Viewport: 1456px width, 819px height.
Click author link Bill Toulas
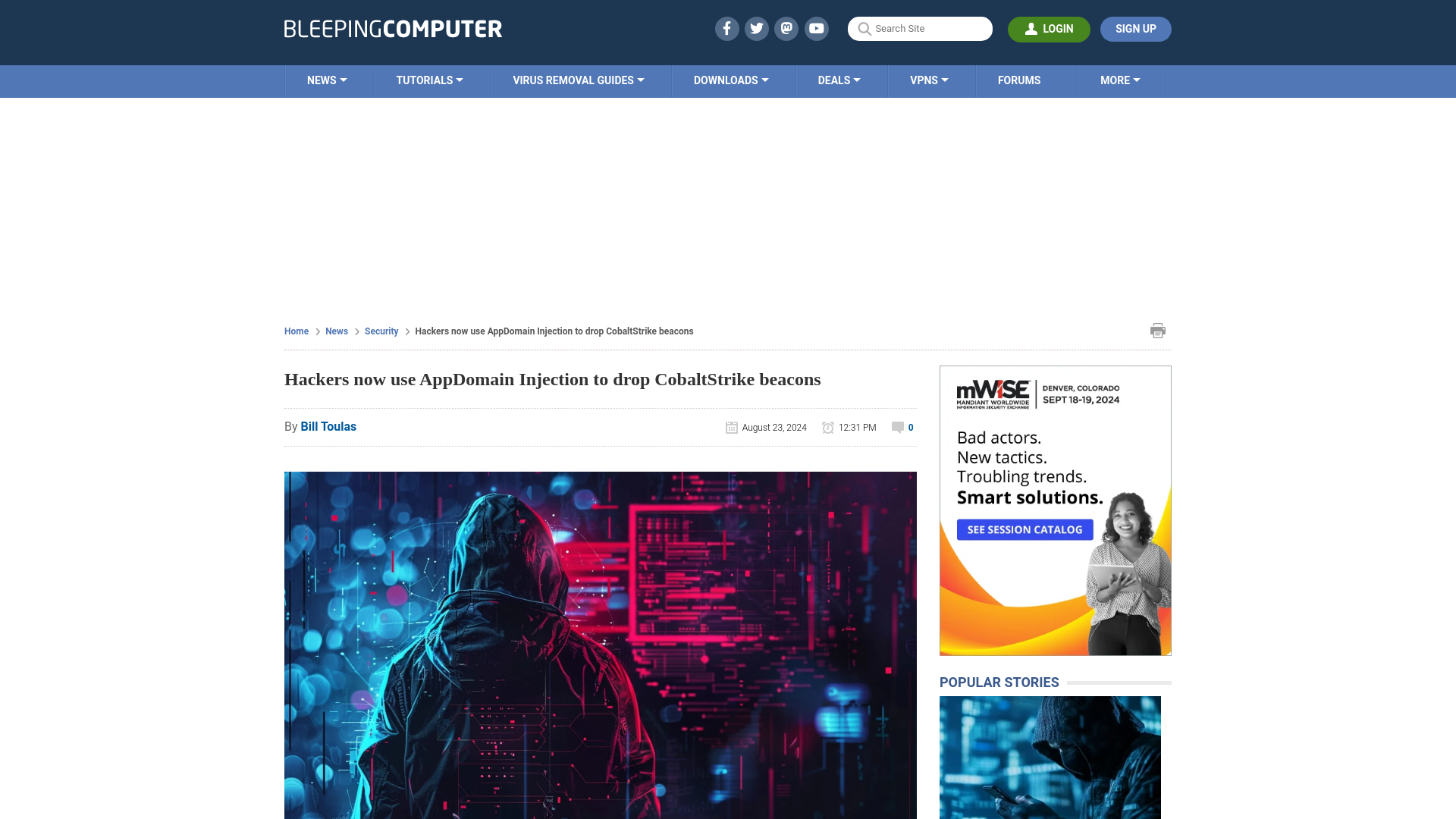click(x=328, y=426)
